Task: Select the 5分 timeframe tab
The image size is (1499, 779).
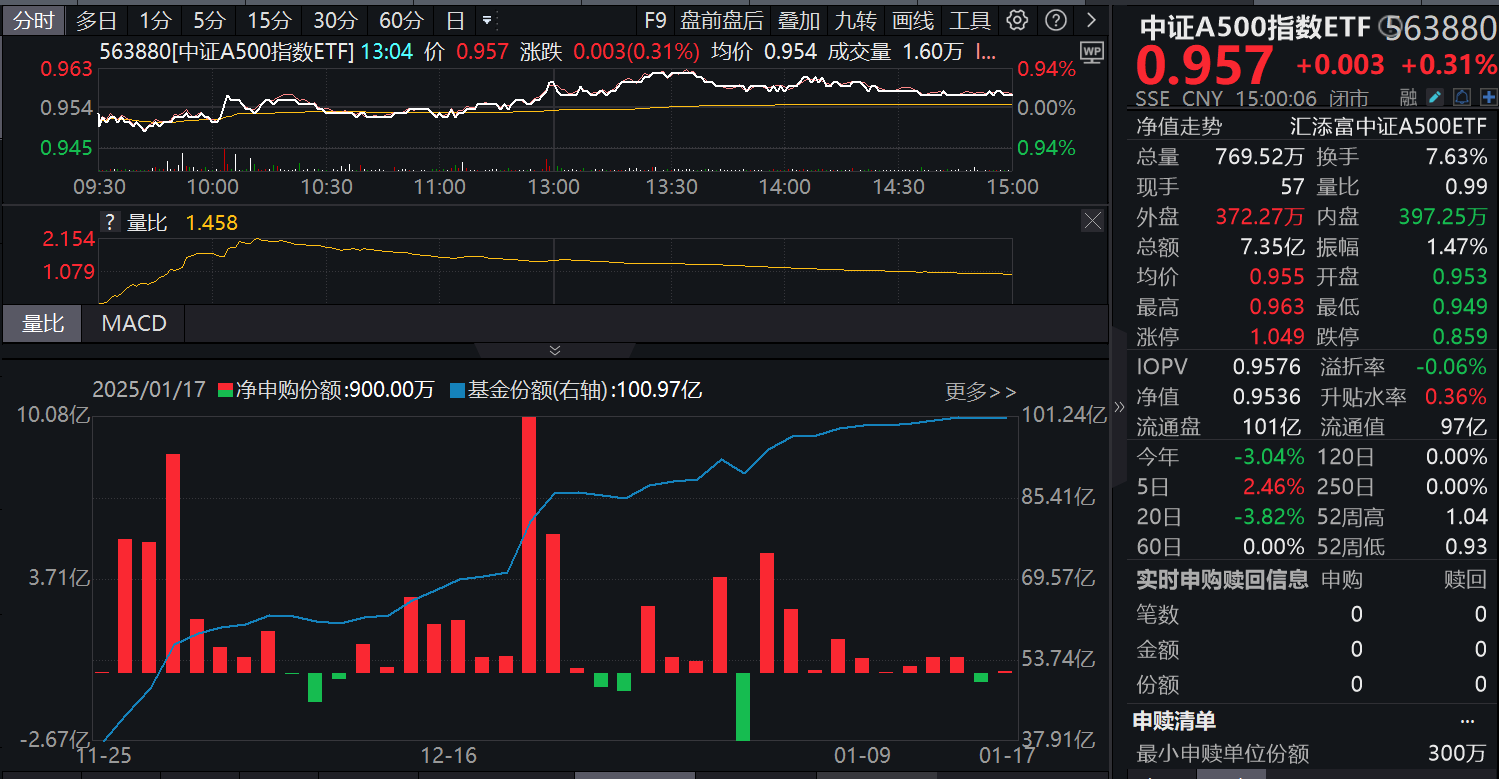Action: [x=209, y=20]
